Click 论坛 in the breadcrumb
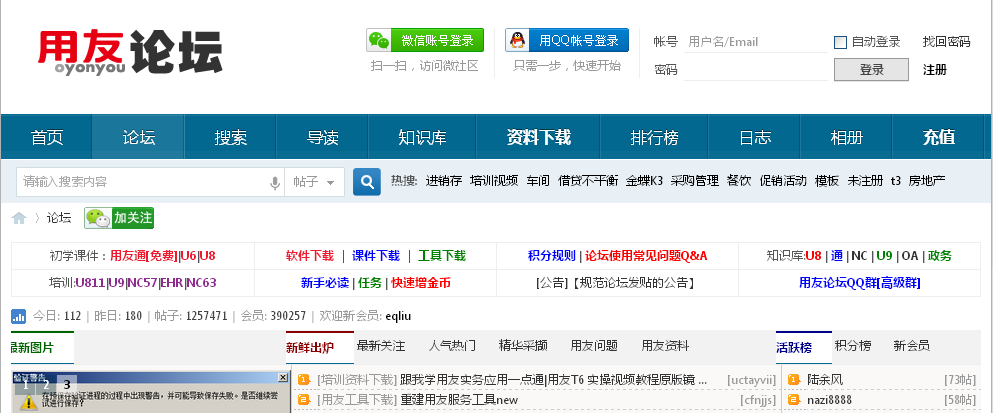The image size is (993, 413). pos(59,218)
